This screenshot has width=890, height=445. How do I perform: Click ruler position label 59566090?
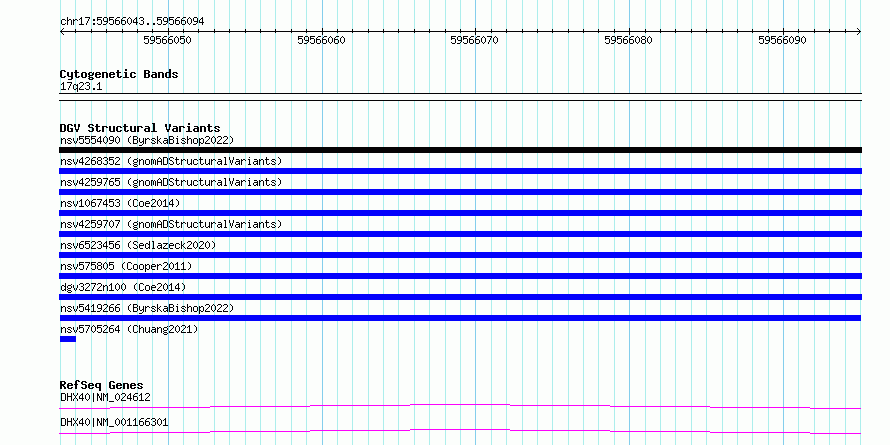coord(782,40)
